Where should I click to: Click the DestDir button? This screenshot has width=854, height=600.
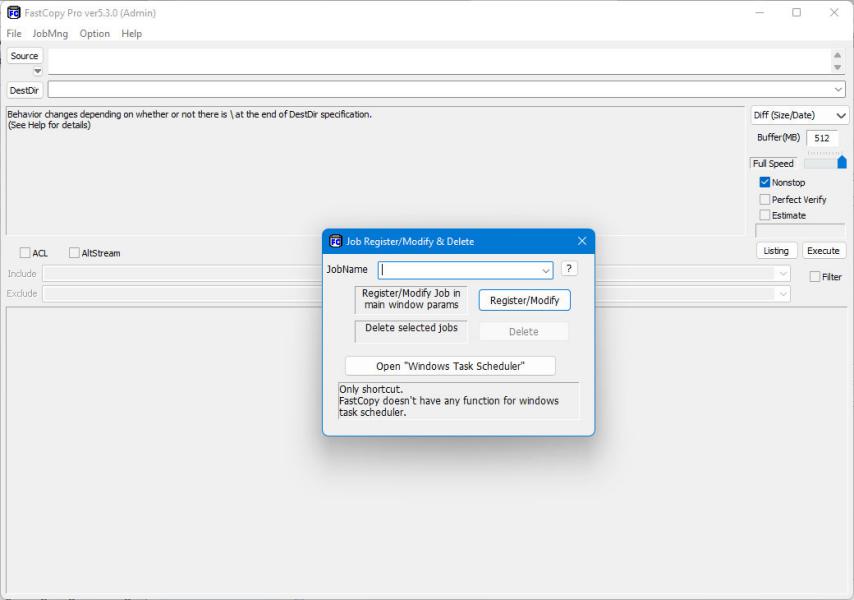pyautogui.click(x=25, y=90)
